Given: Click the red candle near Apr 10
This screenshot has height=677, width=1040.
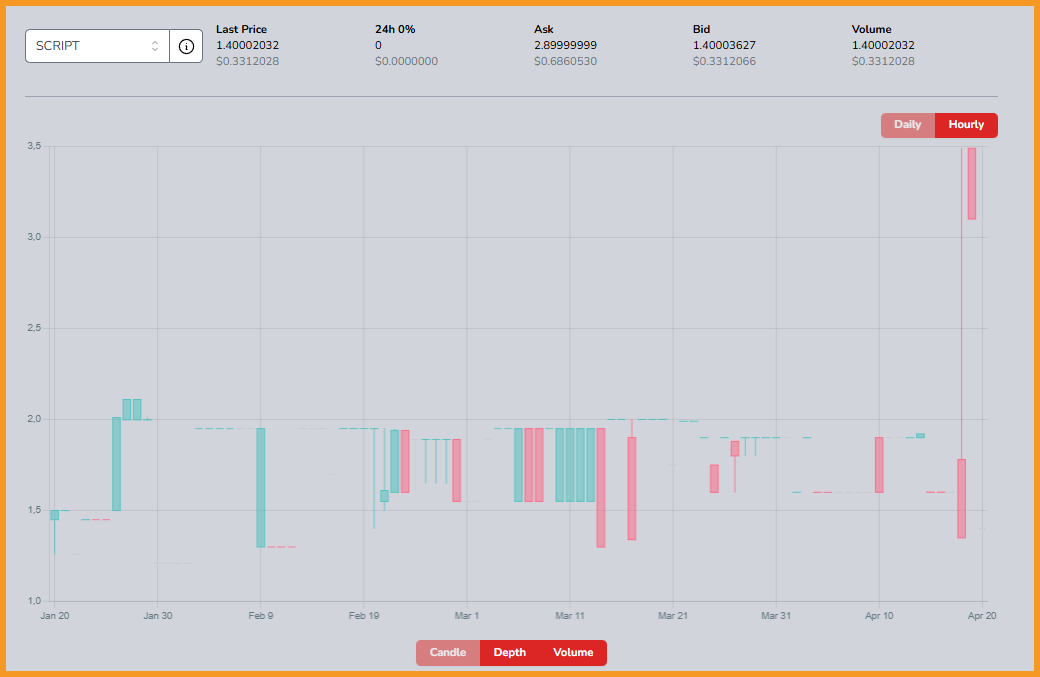Looking at the screenshot, I should [x=879, y=465].
